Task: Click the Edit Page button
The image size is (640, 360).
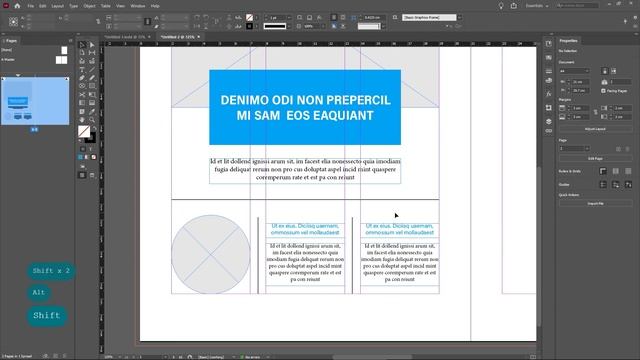Action: tap(595, 158)
